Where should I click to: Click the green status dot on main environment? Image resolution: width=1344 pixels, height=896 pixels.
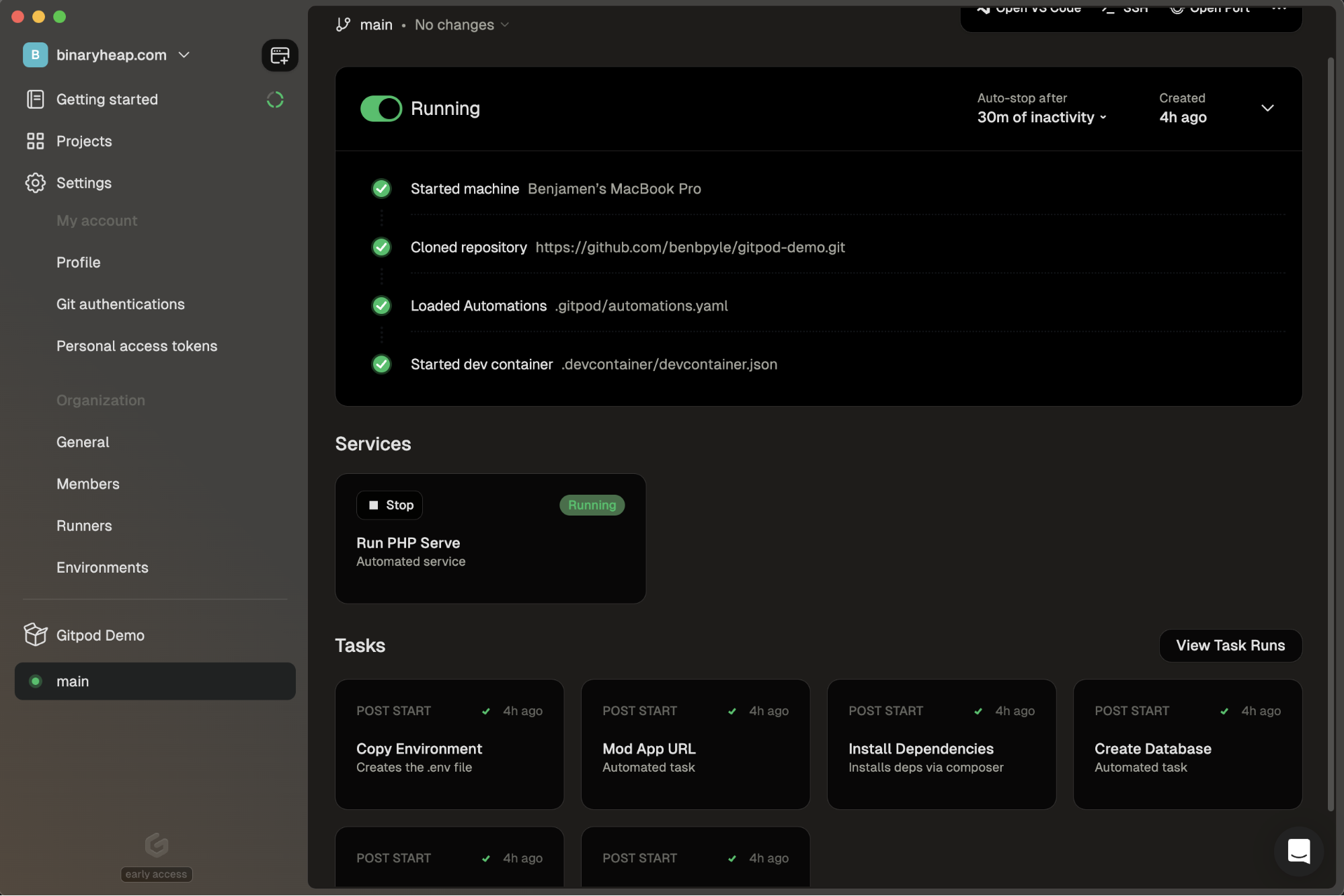click(x=36, y=681)
